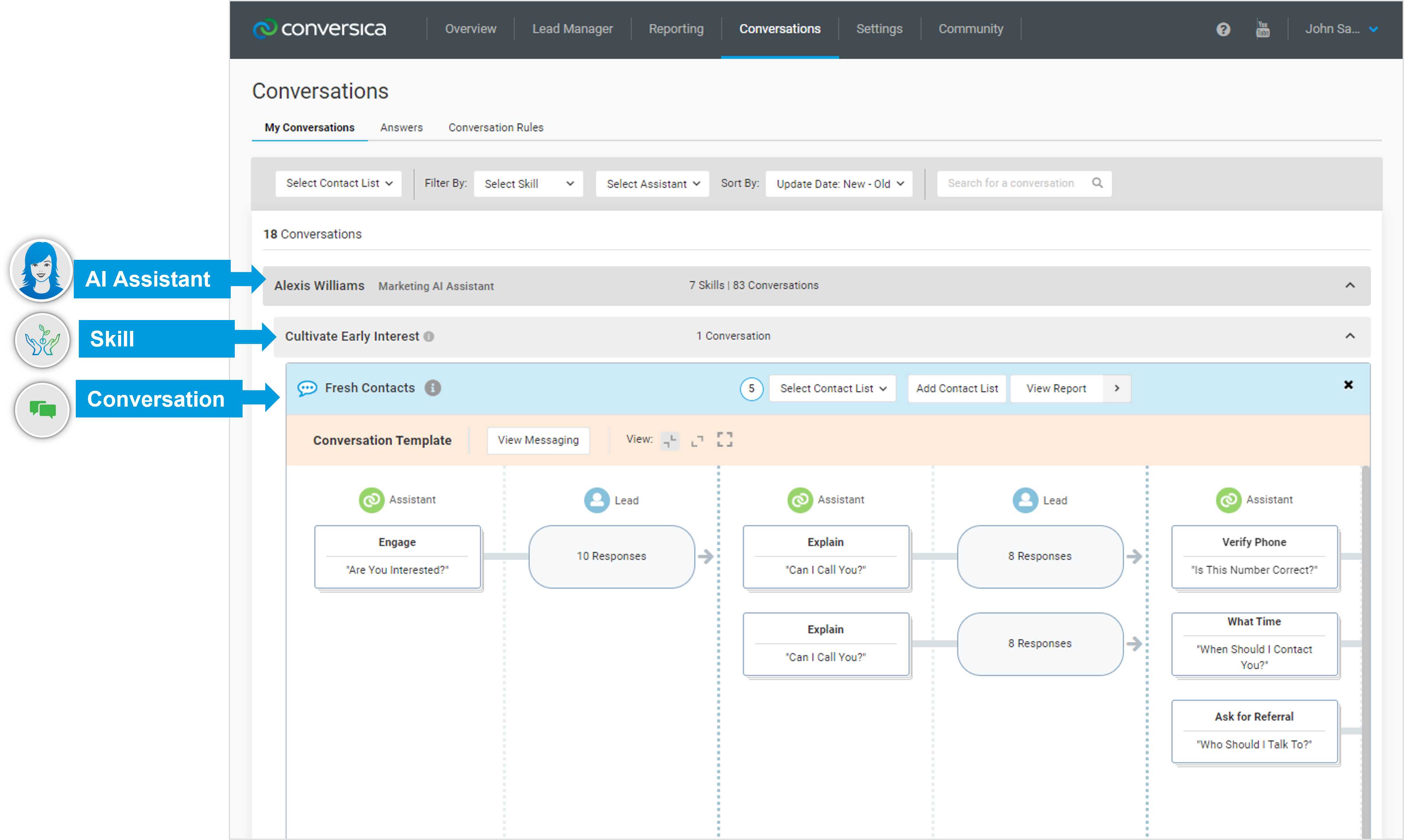1404x840 pixels.
Task: Click the Add Contact List button
Action: 956,388
